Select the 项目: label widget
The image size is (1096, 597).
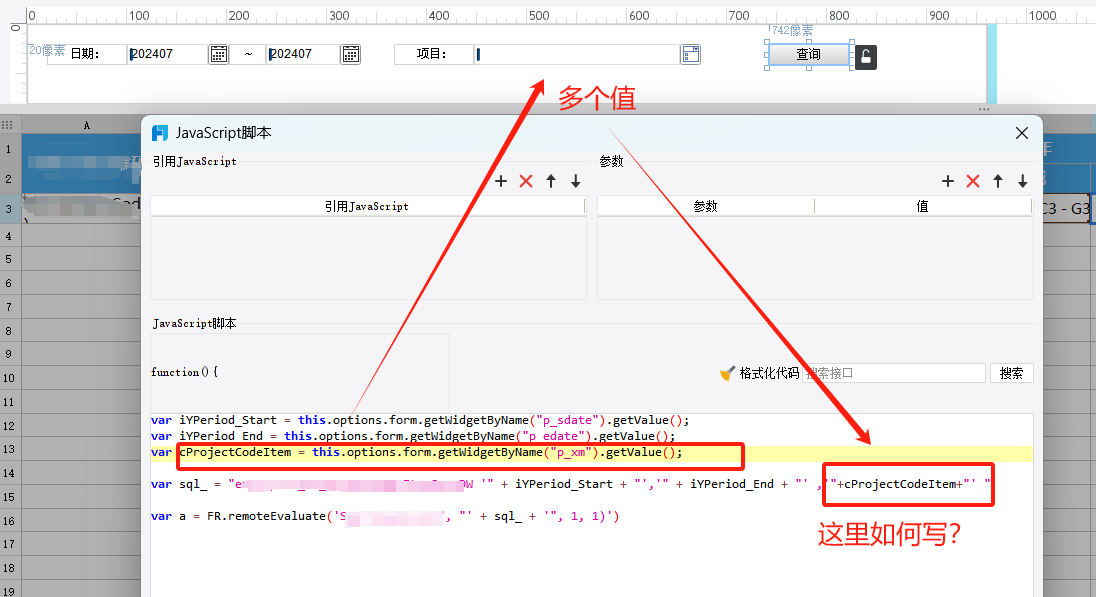coord(433,54)
